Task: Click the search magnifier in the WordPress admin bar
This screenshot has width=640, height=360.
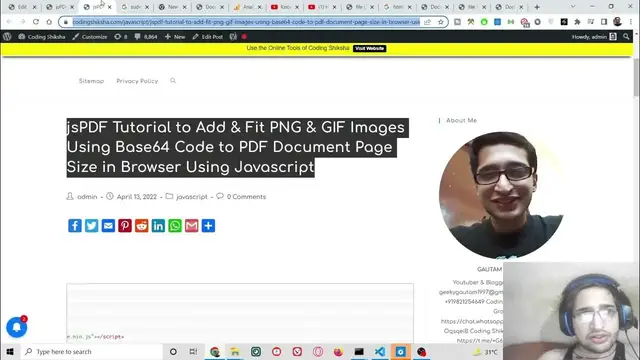Action: click(626, 37)
